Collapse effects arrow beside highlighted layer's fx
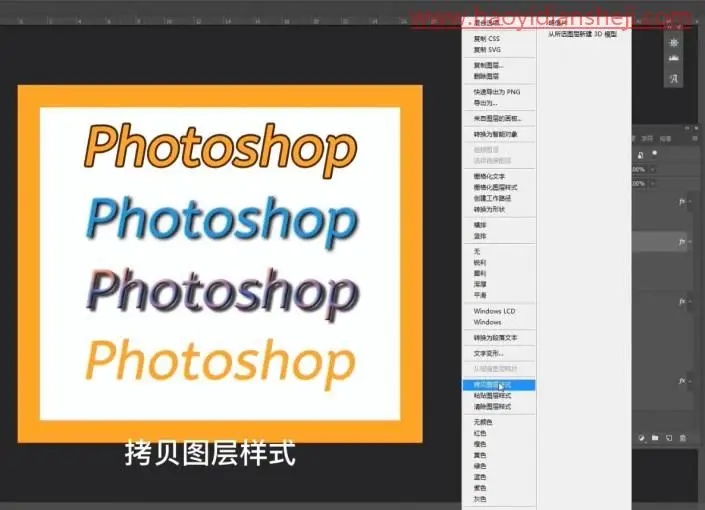Viewport: 705px width, 510px height. pos(690,242)
